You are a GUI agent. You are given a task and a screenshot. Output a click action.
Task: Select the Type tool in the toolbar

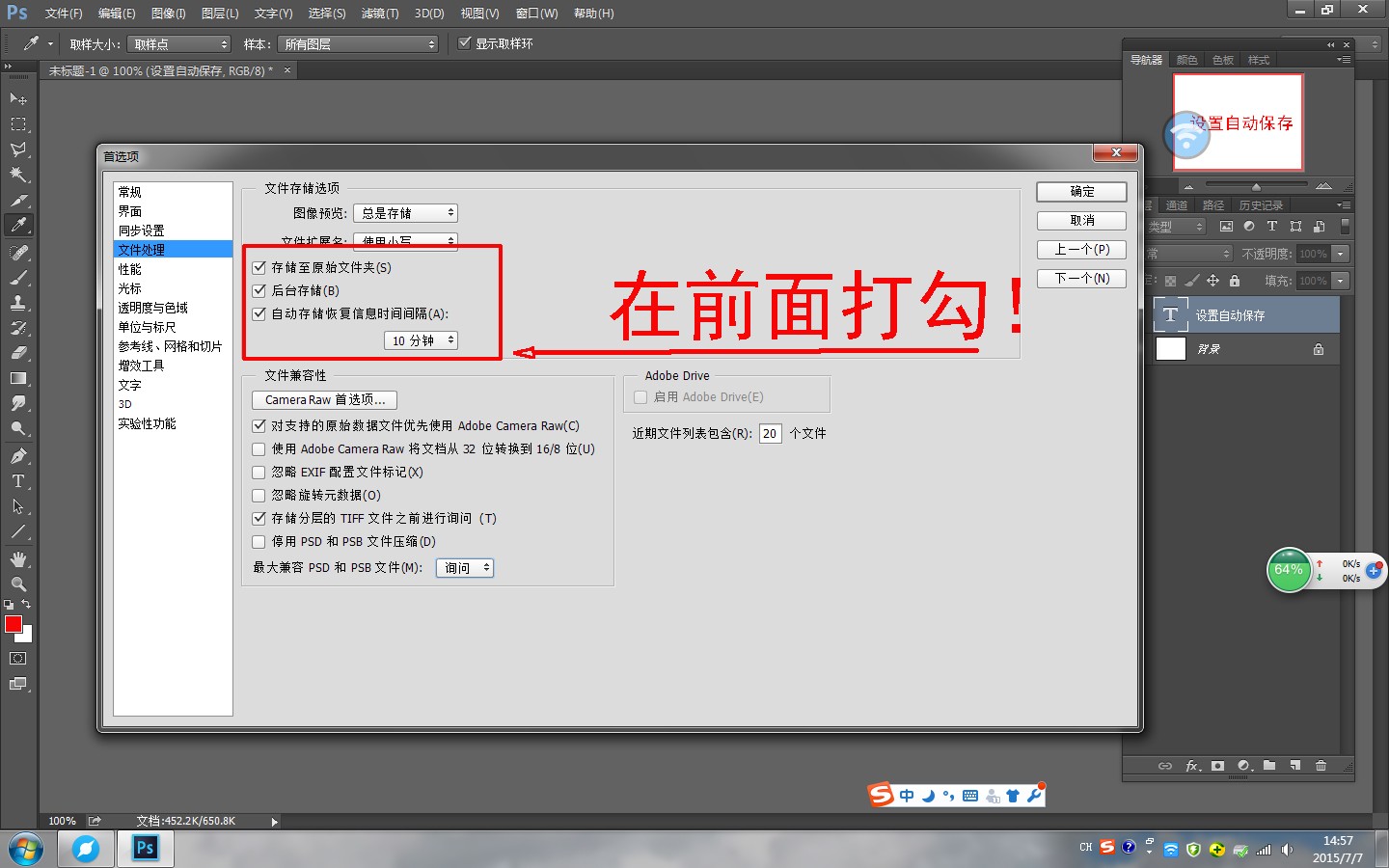(17, 479)
